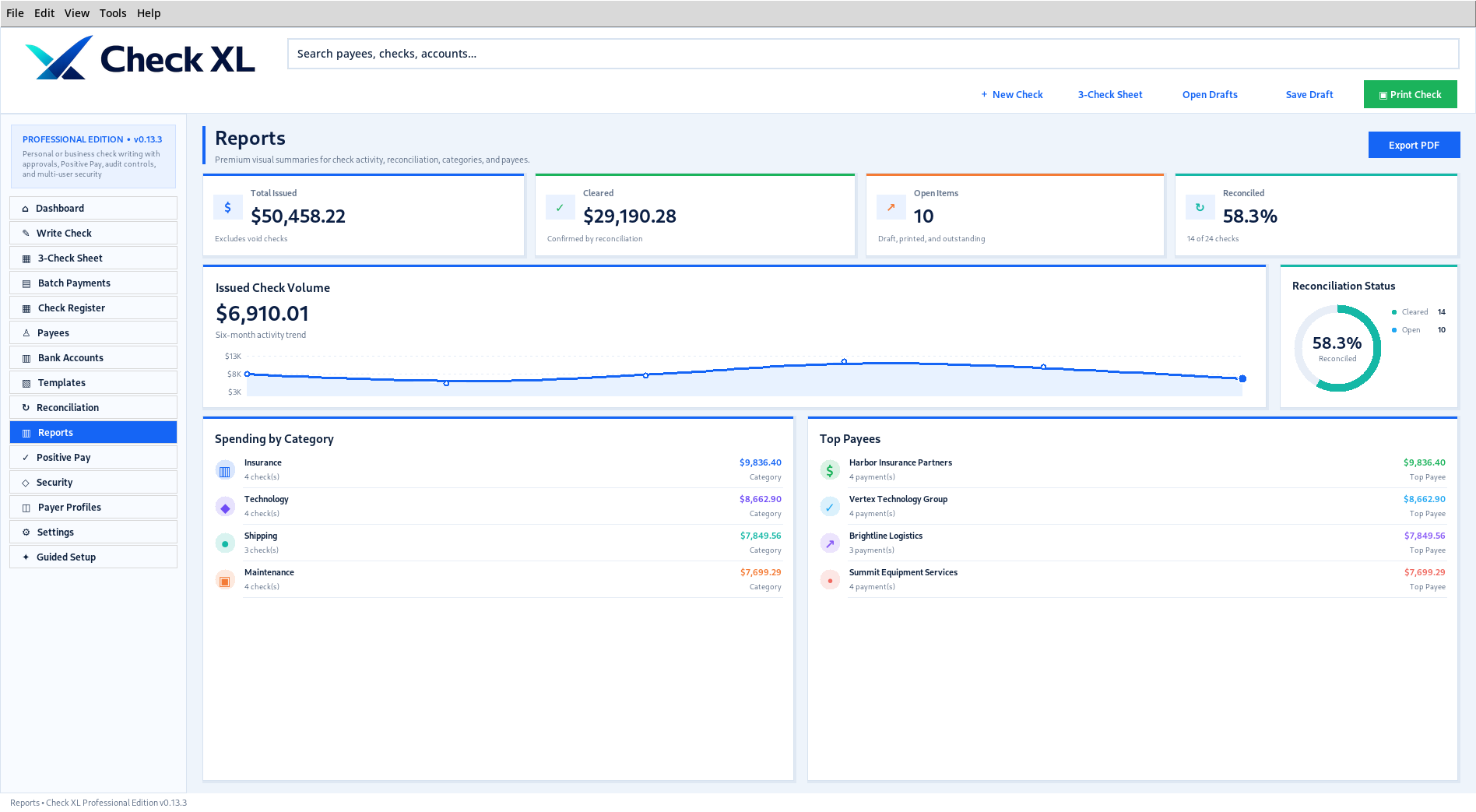
Task: Click the Maintenance category icon
Action: (x=225, y=580)
